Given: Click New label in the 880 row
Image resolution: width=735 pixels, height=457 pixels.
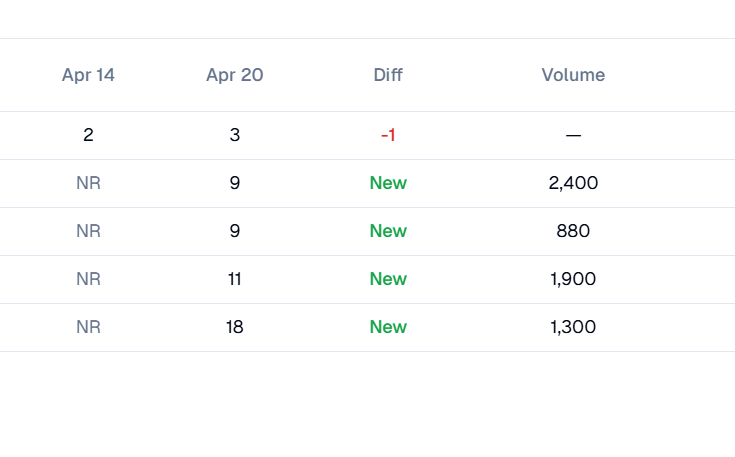Looking at the screenshot, I should click(388, 231).
